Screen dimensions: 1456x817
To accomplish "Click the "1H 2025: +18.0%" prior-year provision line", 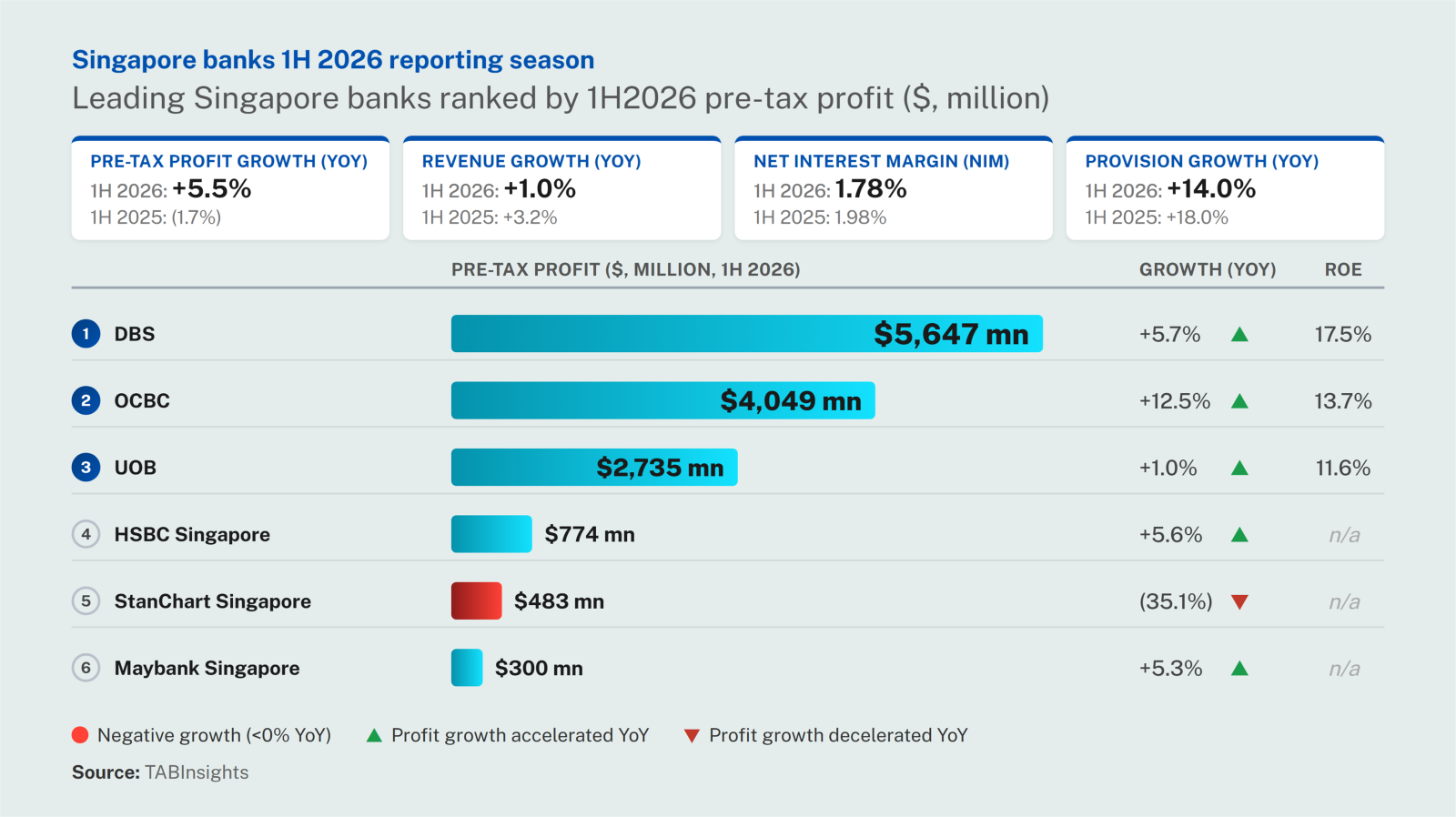I will click(1157, 217).
